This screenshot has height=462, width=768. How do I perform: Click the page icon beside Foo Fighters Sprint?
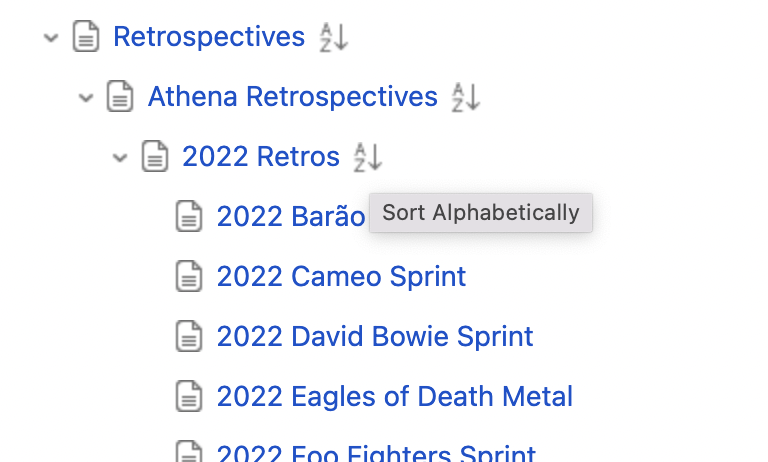(x=189, y=451)
